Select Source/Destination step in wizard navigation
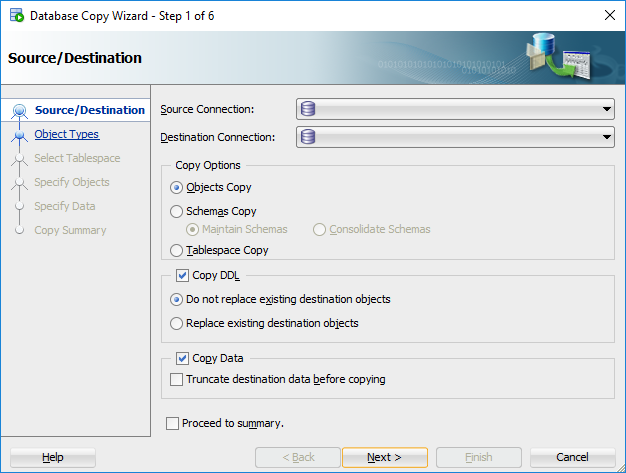Viewport: 626px width, 473px height. pos(89,110)
